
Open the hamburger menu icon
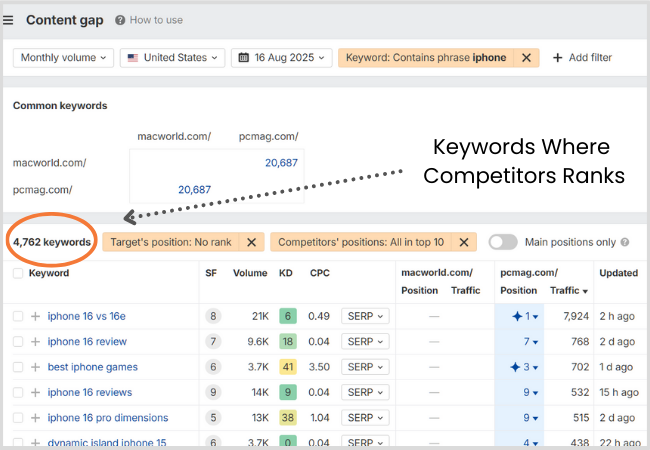8,20
